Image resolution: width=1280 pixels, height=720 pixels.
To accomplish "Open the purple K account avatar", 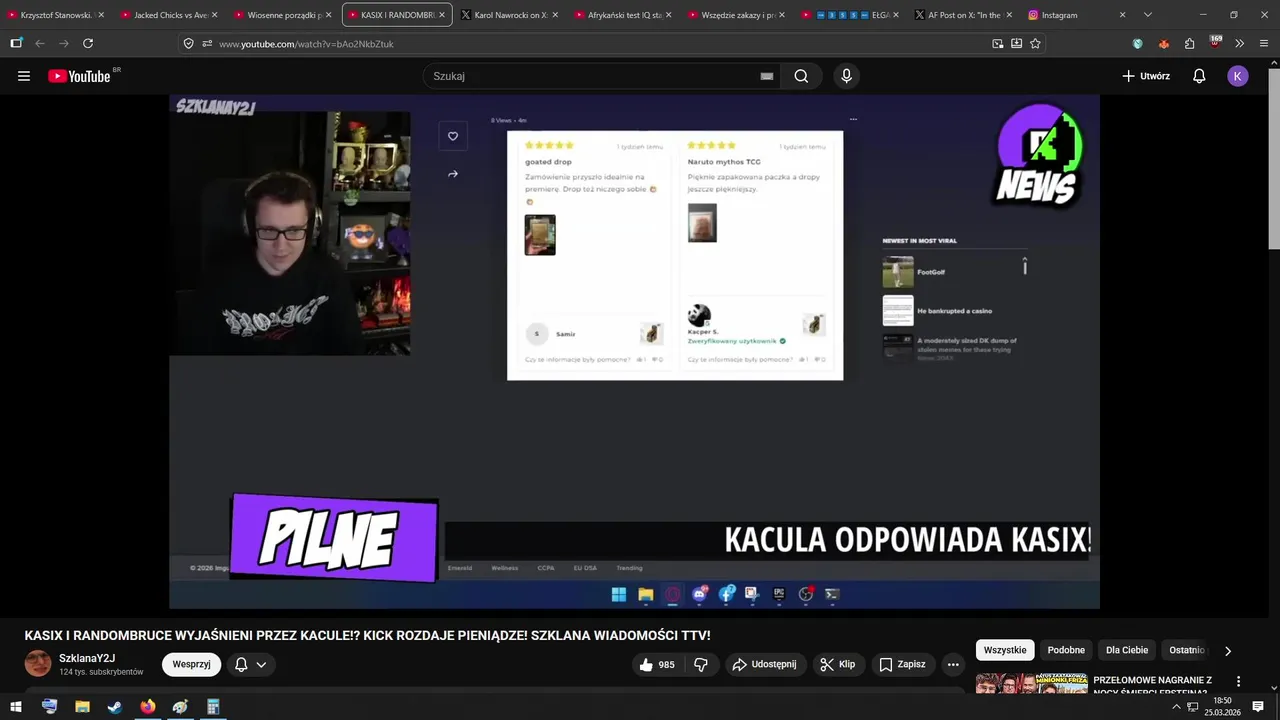I will click(x=1238, y=76).
